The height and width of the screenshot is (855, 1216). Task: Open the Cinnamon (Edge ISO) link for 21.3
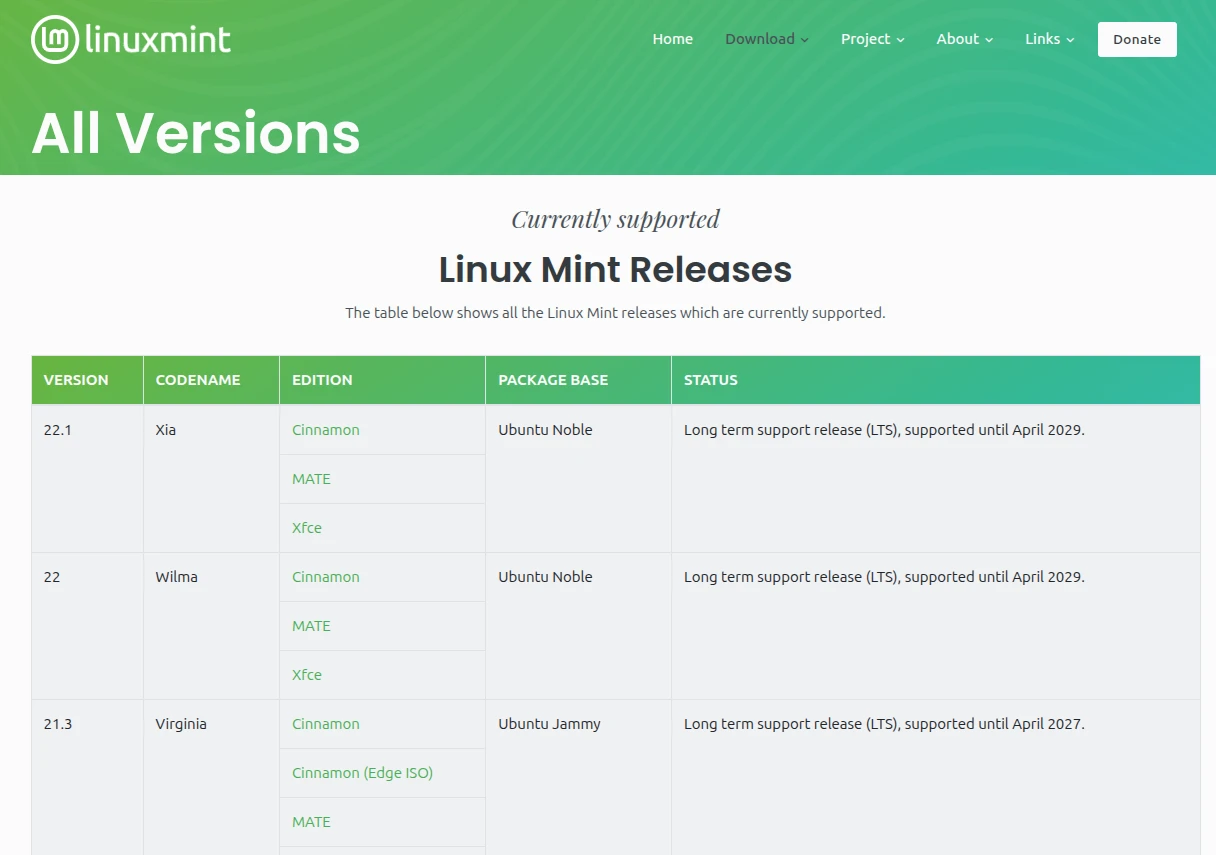tap(362, 772)
